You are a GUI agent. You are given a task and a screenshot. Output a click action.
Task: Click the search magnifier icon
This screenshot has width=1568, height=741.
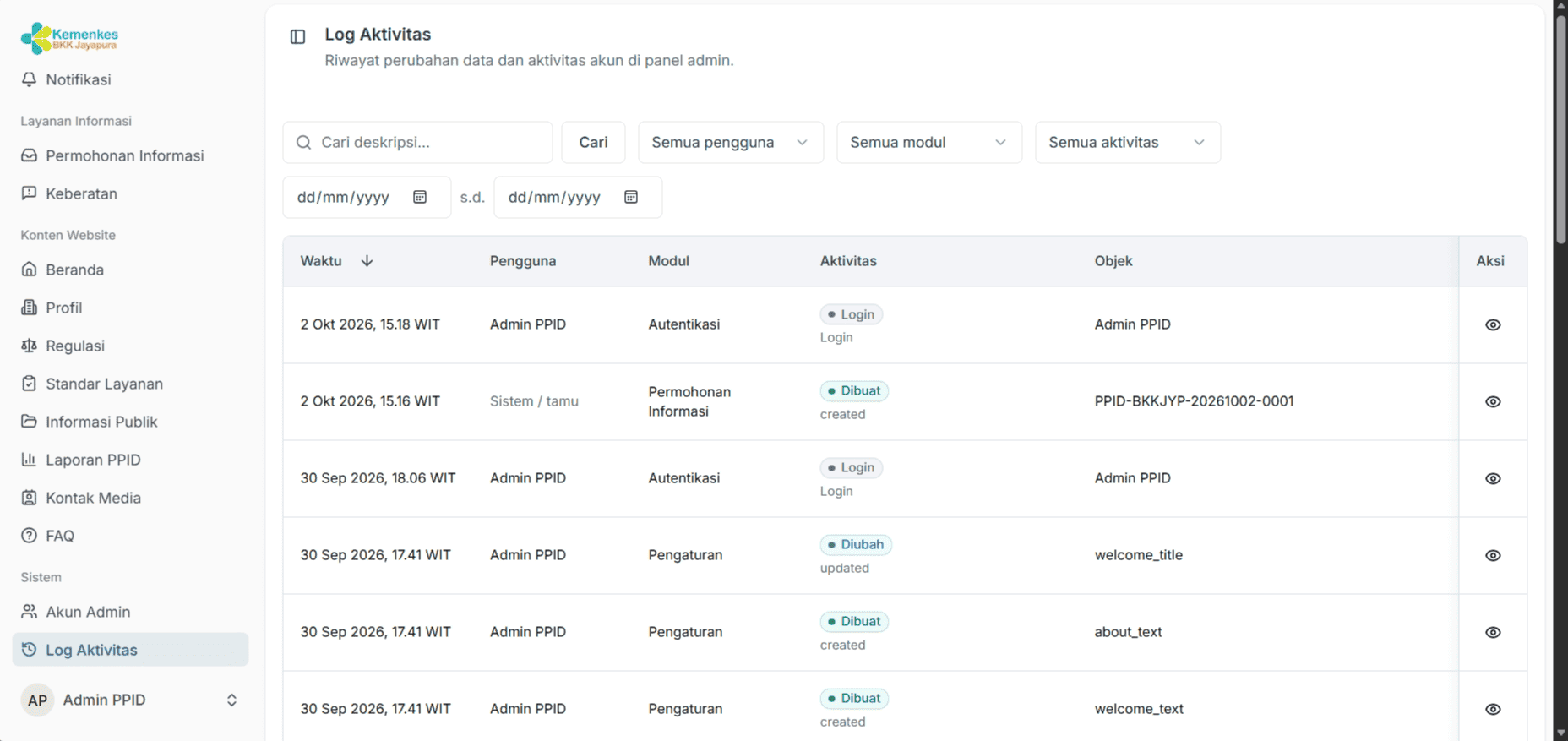303,143
